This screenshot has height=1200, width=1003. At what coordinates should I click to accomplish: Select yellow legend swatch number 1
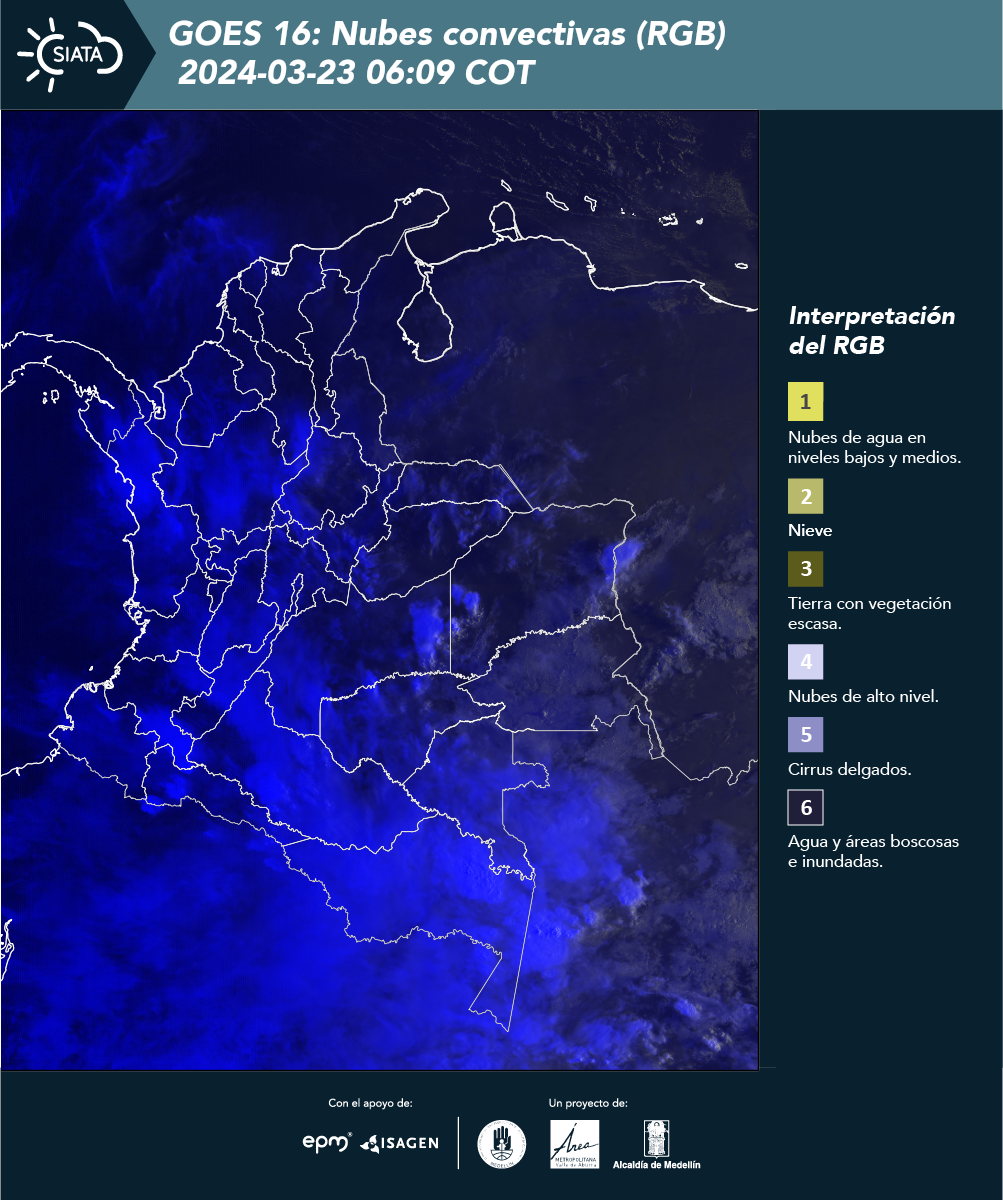805,402
